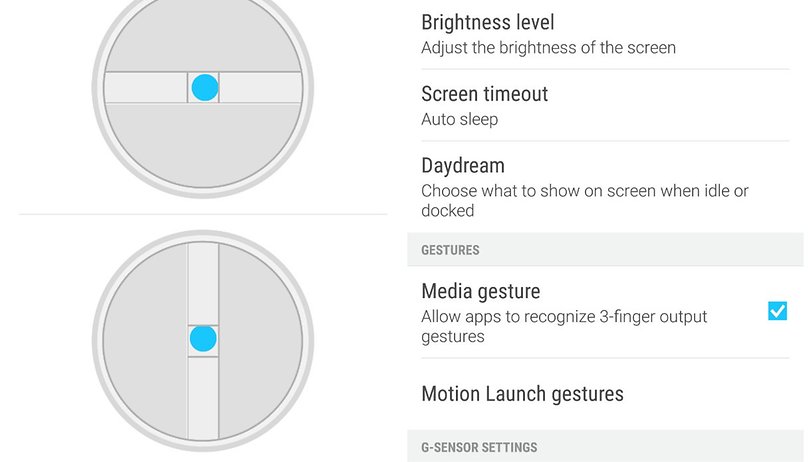Click lower part of vertical level bar
810x462 pixels.
pyautogui.click(x=203, y=398)
